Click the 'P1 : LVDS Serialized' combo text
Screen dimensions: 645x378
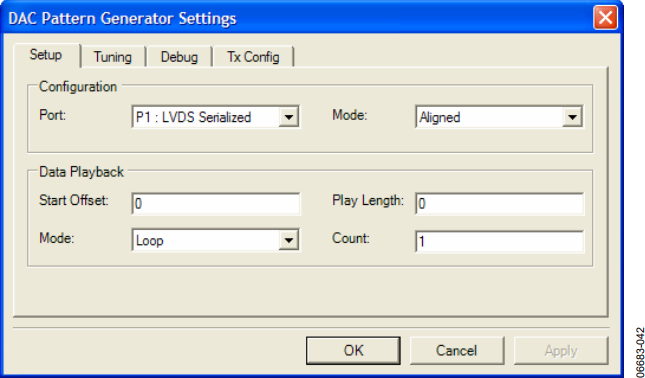193,117
